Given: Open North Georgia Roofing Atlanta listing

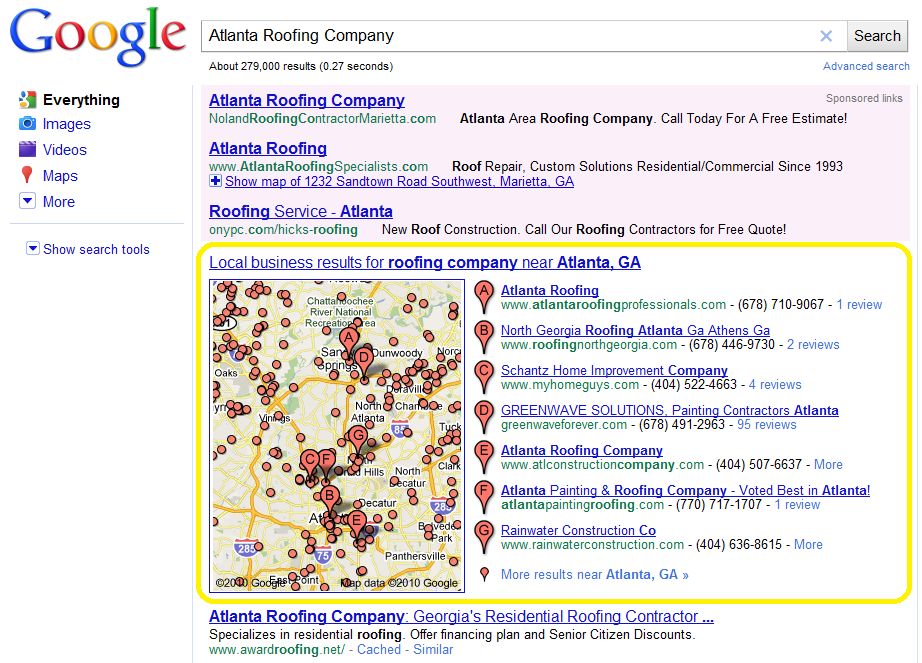Looking at the screenshot, I should (635, 330).
